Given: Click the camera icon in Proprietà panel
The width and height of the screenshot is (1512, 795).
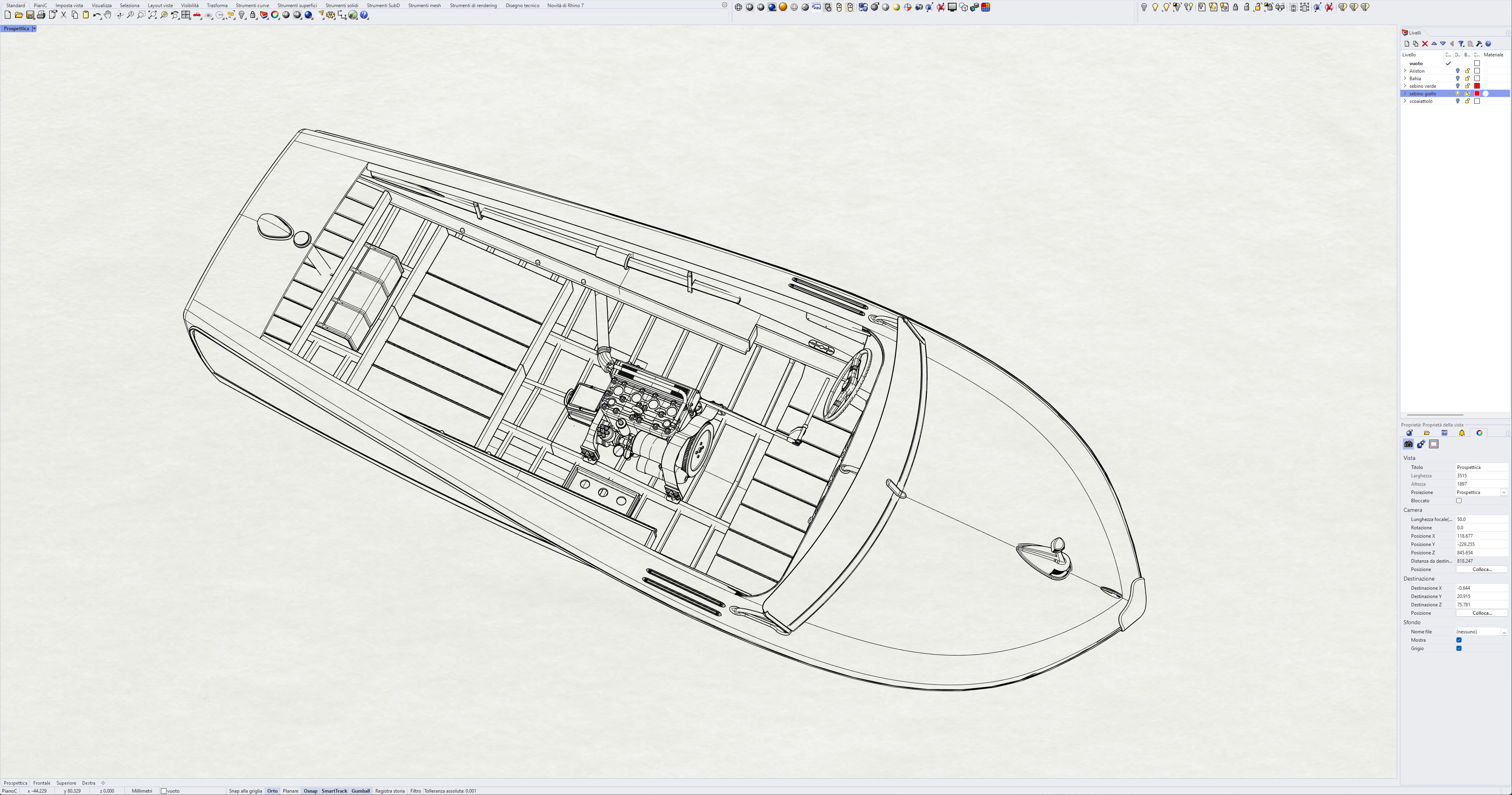Looking at the screenshot, I should click(x=1408, y=444).
